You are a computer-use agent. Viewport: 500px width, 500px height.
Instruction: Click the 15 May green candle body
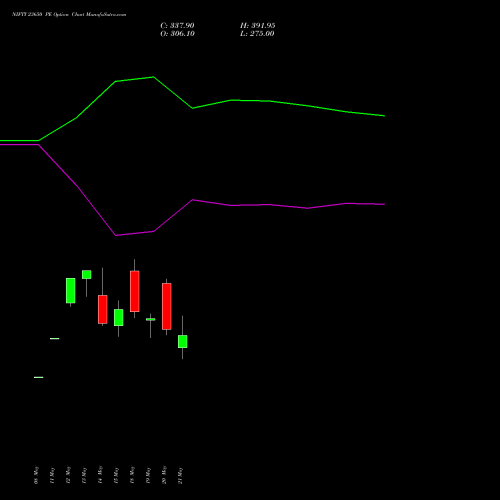click(119, 318)
